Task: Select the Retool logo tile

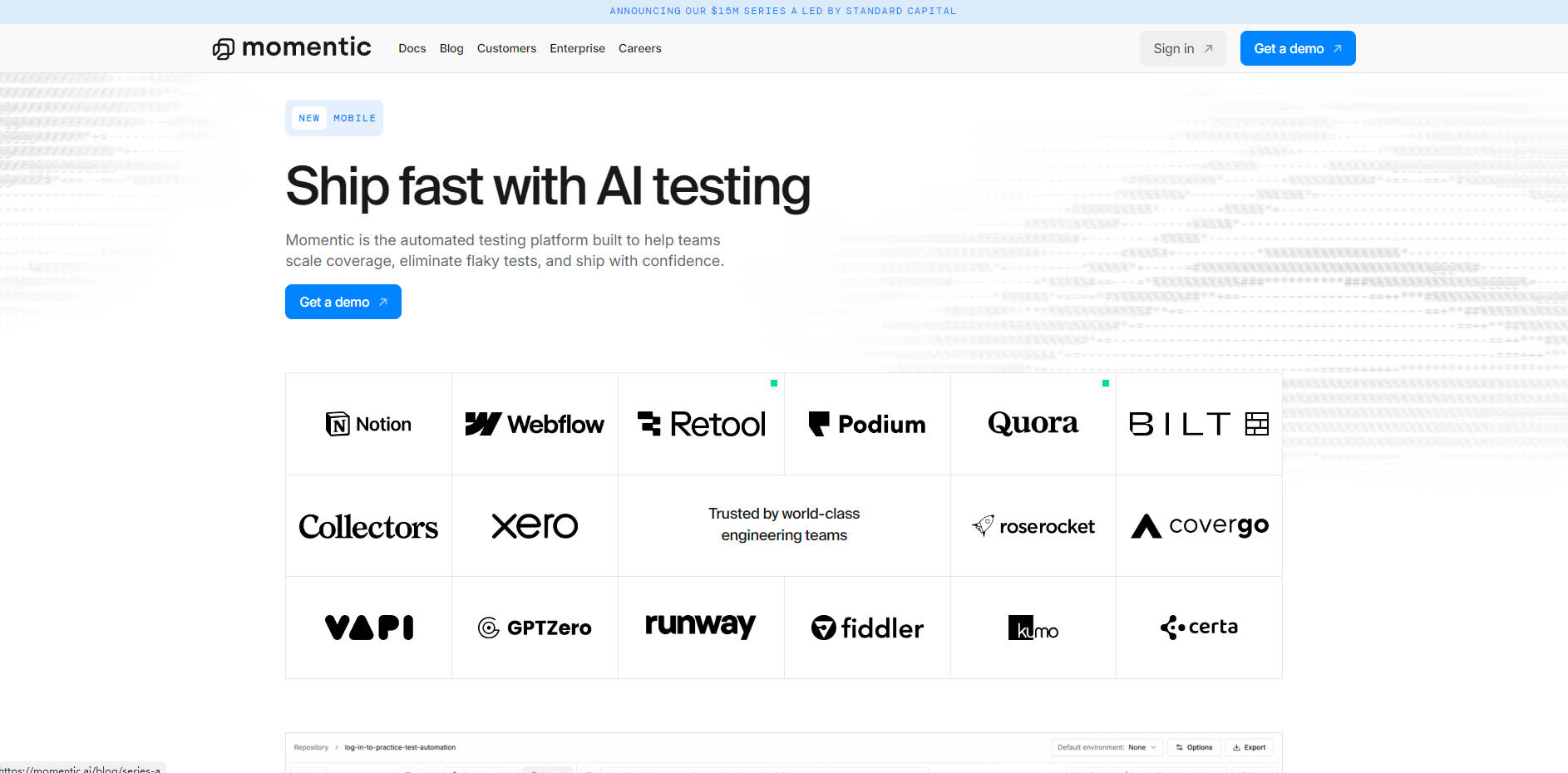Action: pos(701,424)
